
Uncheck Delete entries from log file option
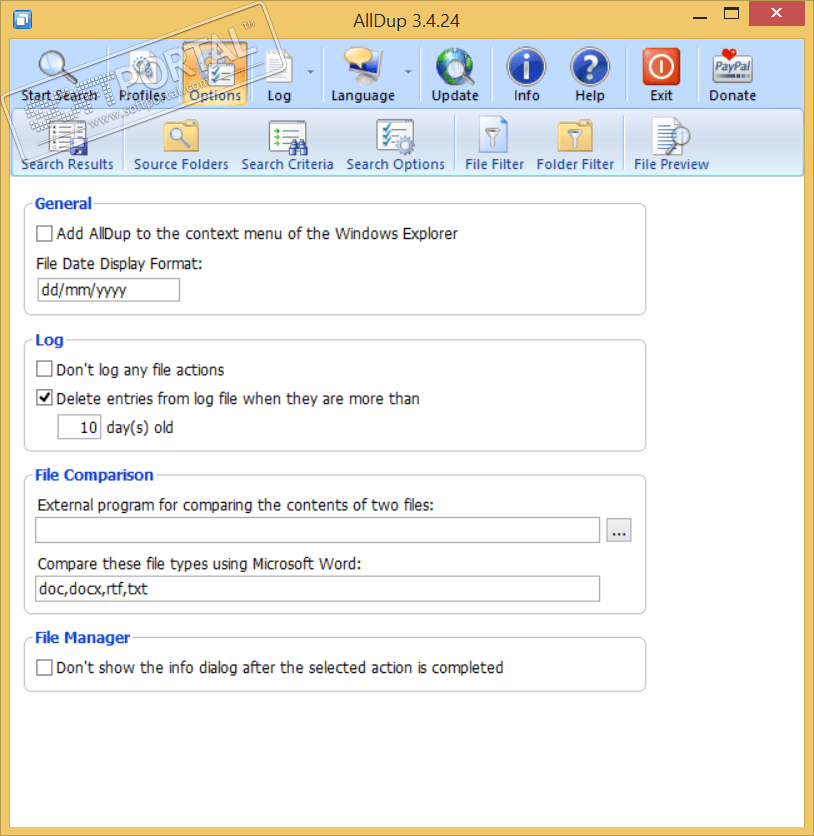(44, 398)
